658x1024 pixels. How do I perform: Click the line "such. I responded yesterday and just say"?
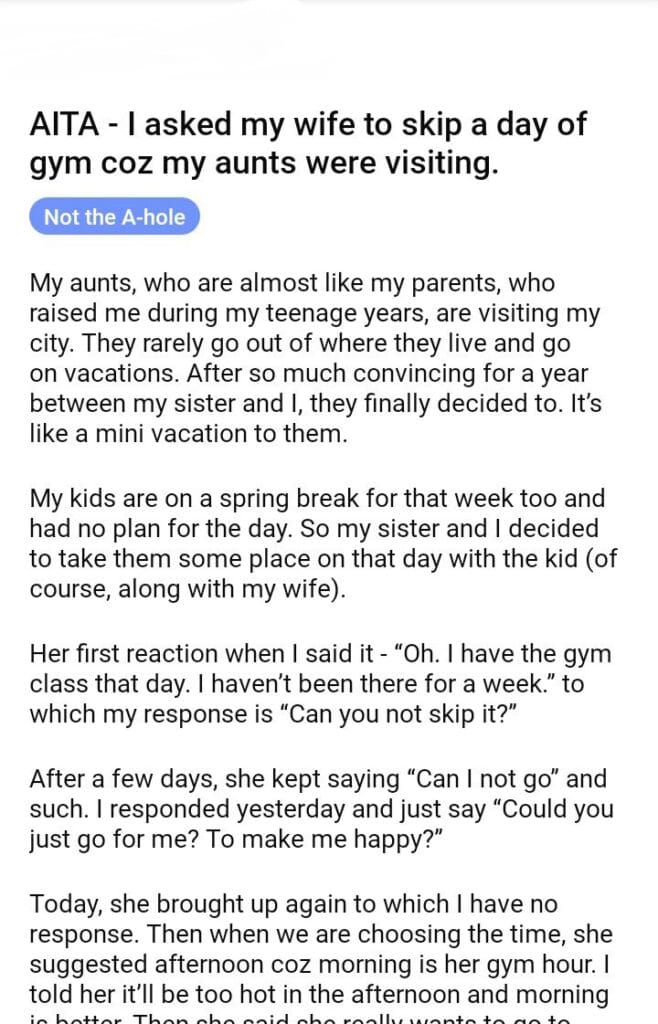click(x=320, y=808)
